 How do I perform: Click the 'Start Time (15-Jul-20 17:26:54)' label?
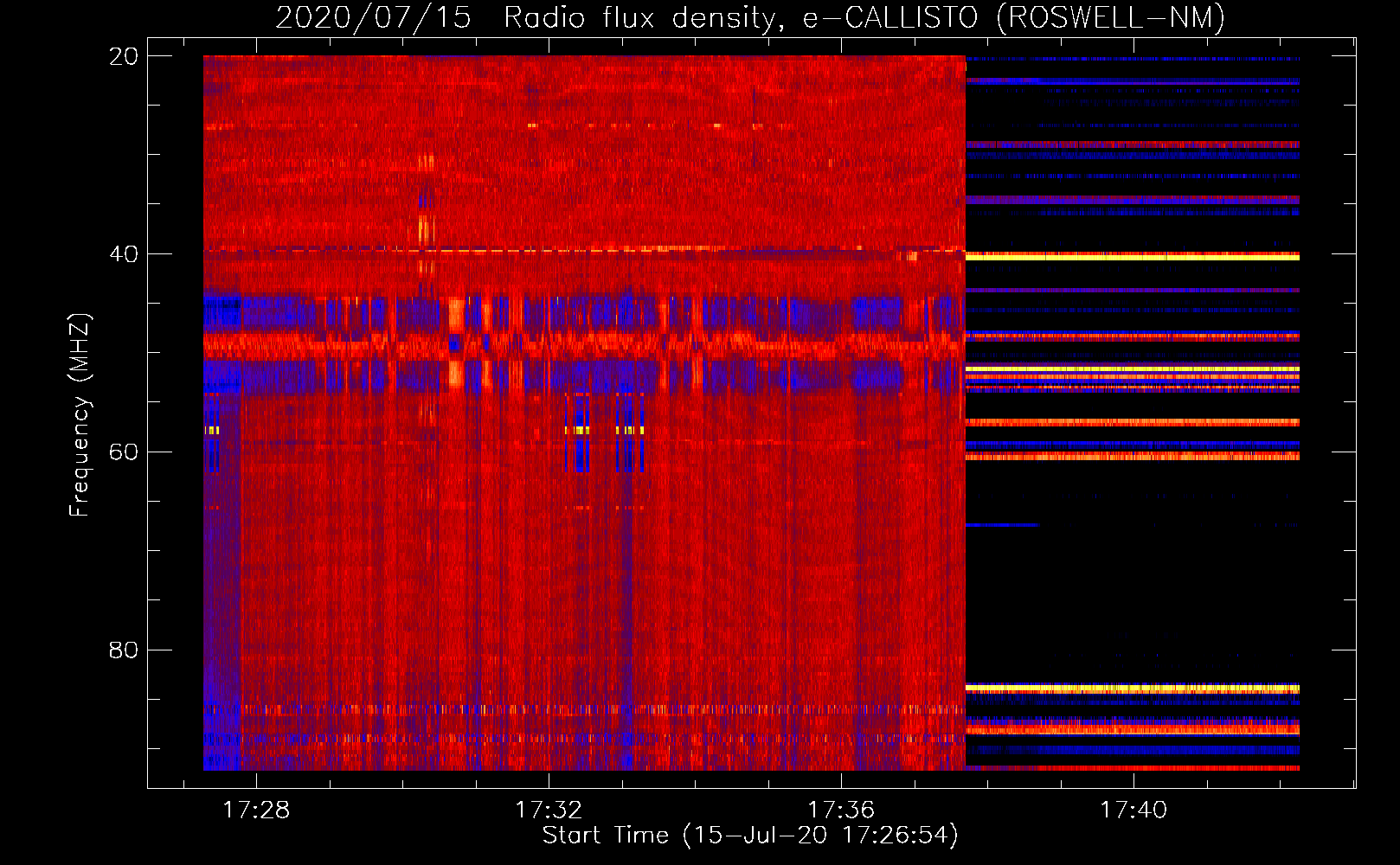(x=750, y=836)
